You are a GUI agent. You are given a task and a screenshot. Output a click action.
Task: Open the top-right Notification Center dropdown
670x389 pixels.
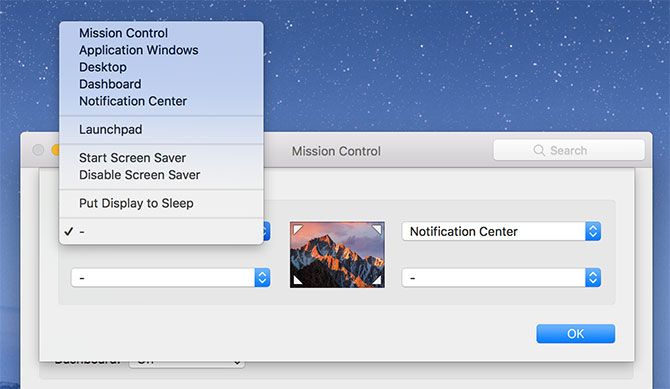click(501, 231)
